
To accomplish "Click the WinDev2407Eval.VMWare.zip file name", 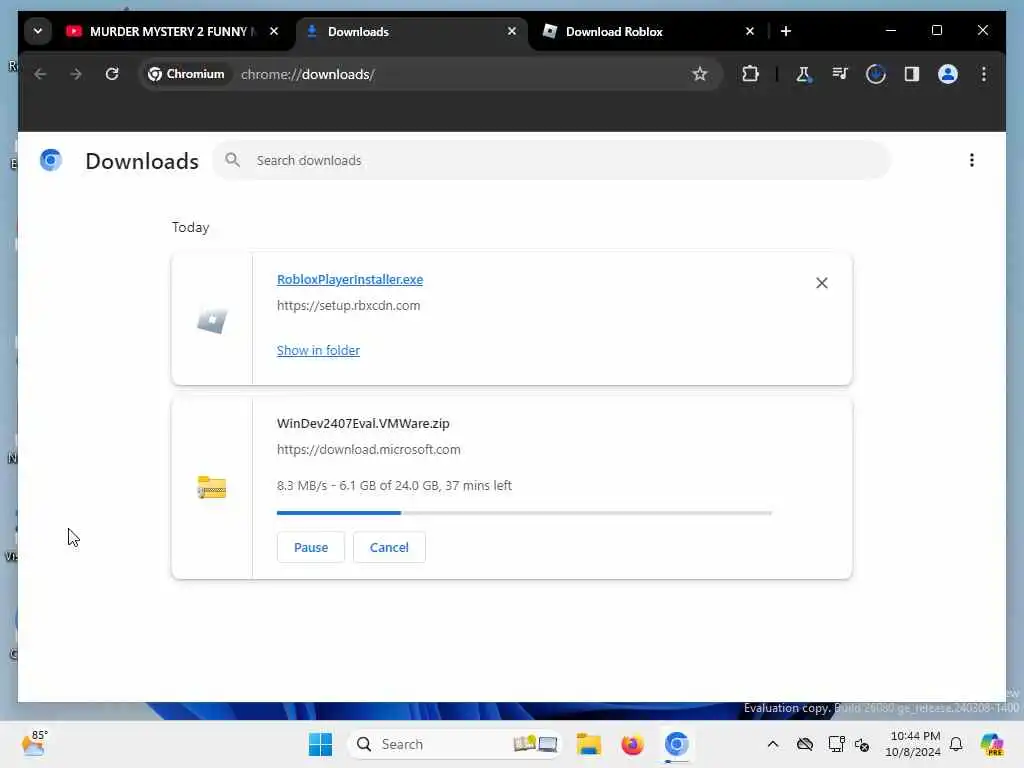I will pyautogui.click(x=363, y=423).
